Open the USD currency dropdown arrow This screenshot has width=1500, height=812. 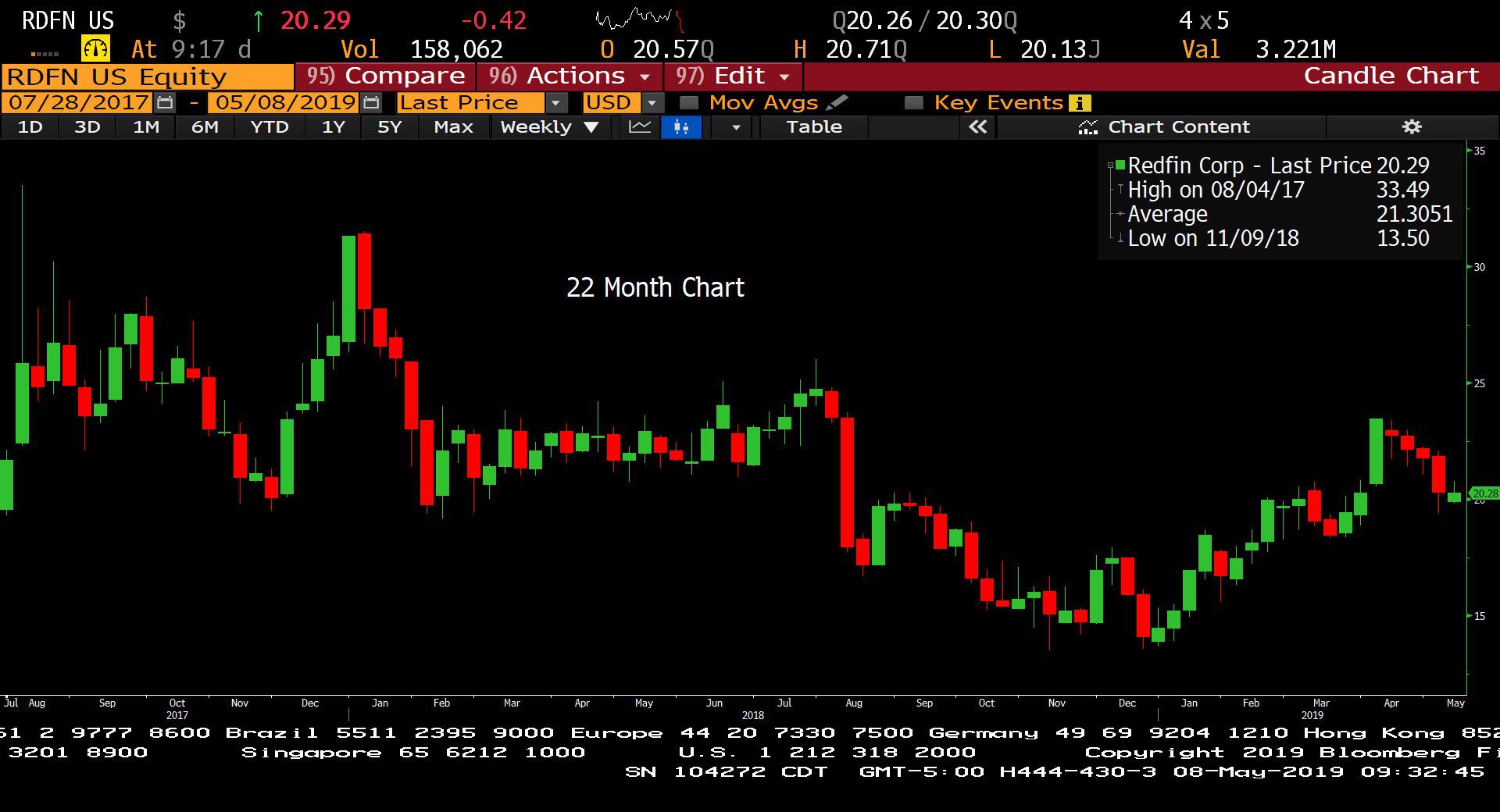pos(652,103)
